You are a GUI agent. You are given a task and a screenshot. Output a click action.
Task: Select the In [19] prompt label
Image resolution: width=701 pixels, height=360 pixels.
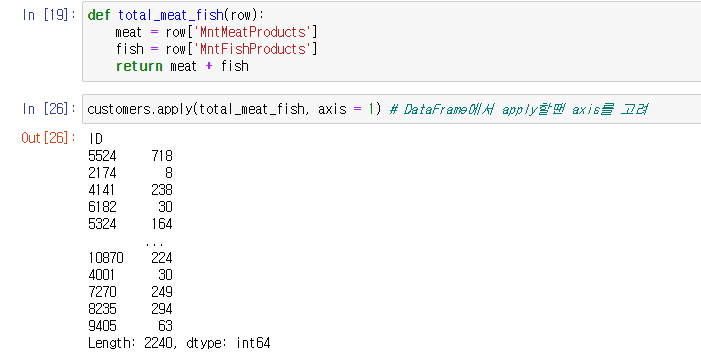tap(49, 15)
